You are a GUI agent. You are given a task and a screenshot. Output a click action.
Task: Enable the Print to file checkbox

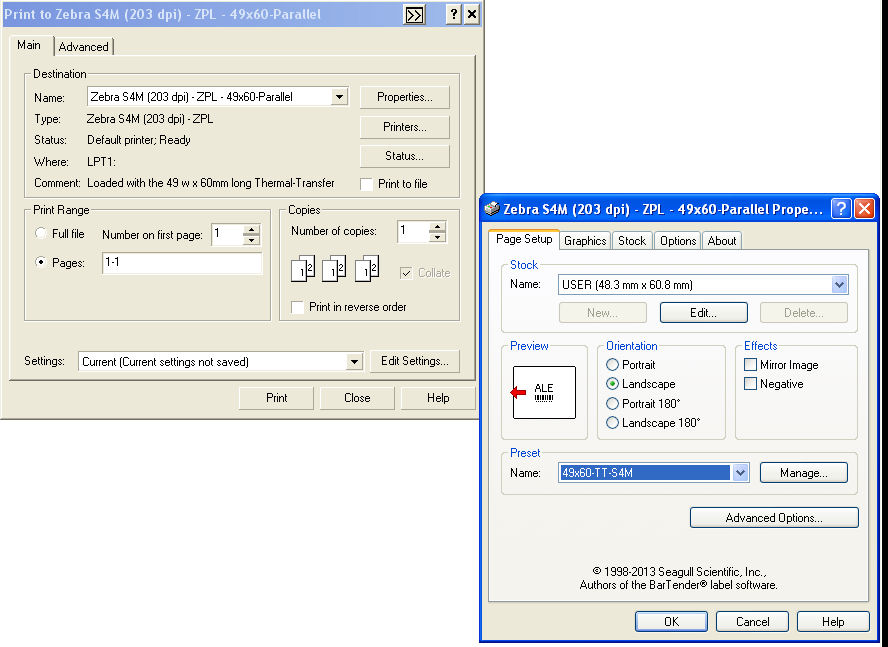pyautogui.click(x=366, y=184)
